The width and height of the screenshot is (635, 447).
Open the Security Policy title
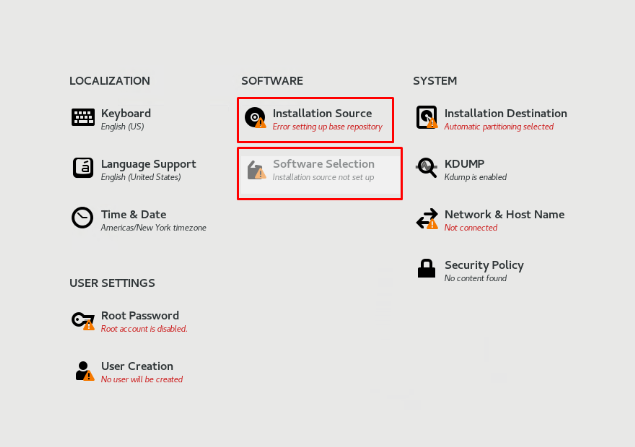[x=484, y=265]
